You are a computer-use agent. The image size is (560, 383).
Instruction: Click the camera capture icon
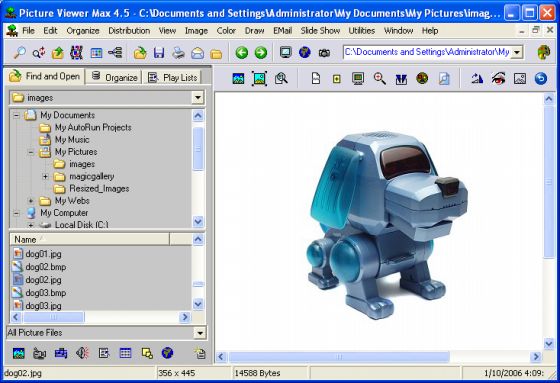(324, 53)
